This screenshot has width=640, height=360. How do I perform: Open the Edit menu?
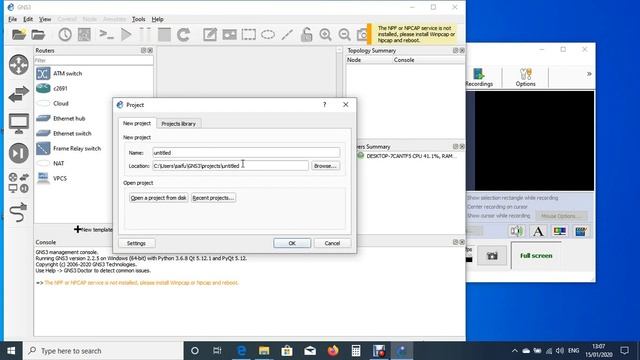point(28,19)
